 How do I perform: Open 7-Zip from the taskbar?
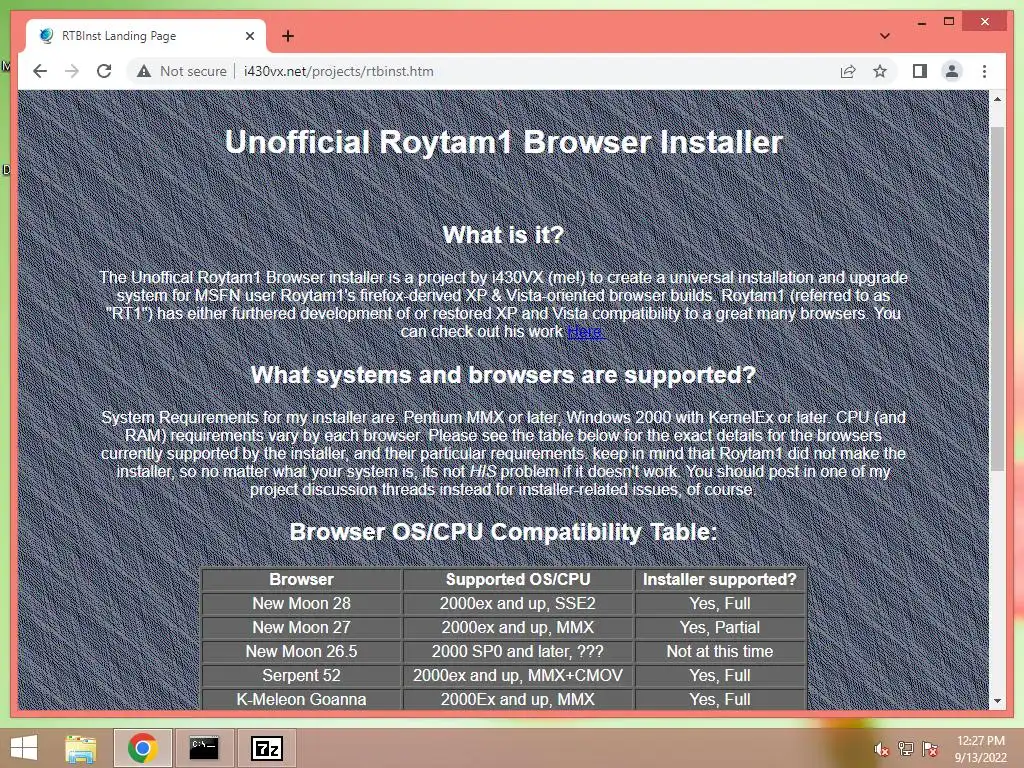[x=266, y=748]
